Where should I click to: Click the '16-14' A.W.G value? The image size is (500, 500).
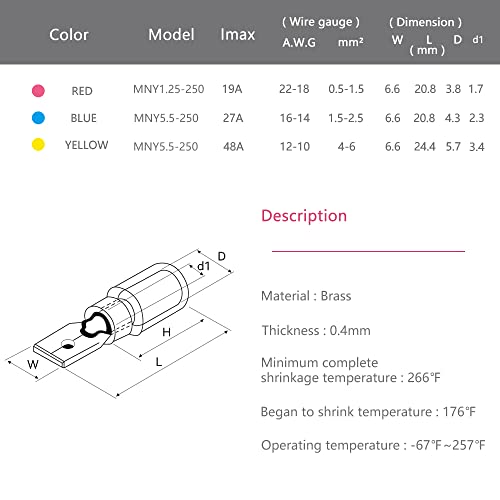click(x=295, y=118)
